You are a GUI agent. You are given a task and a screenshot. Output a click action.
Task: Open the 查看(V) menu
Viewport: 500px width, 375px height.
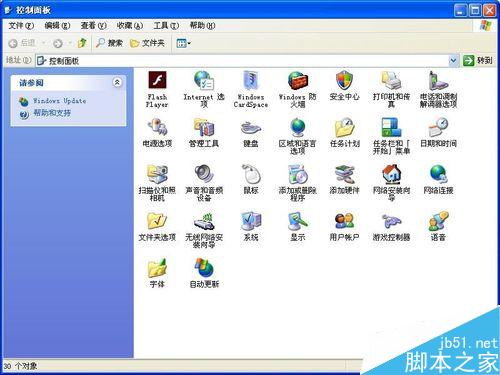93,25
